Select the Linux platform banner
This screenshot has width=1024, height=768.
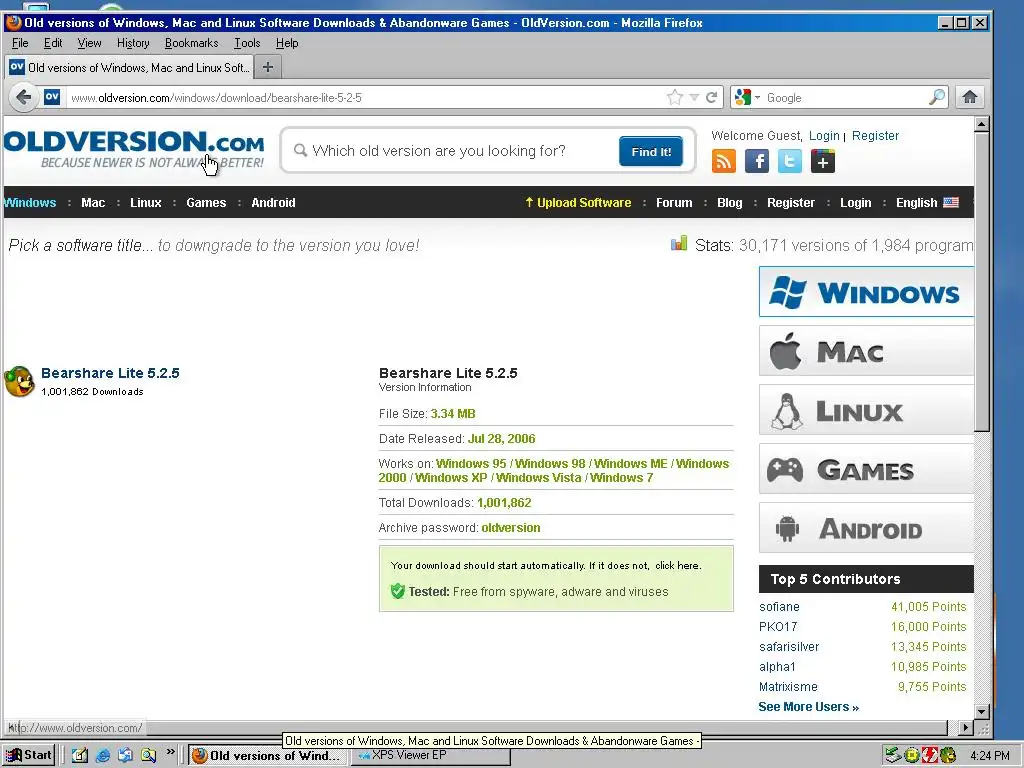866,410
